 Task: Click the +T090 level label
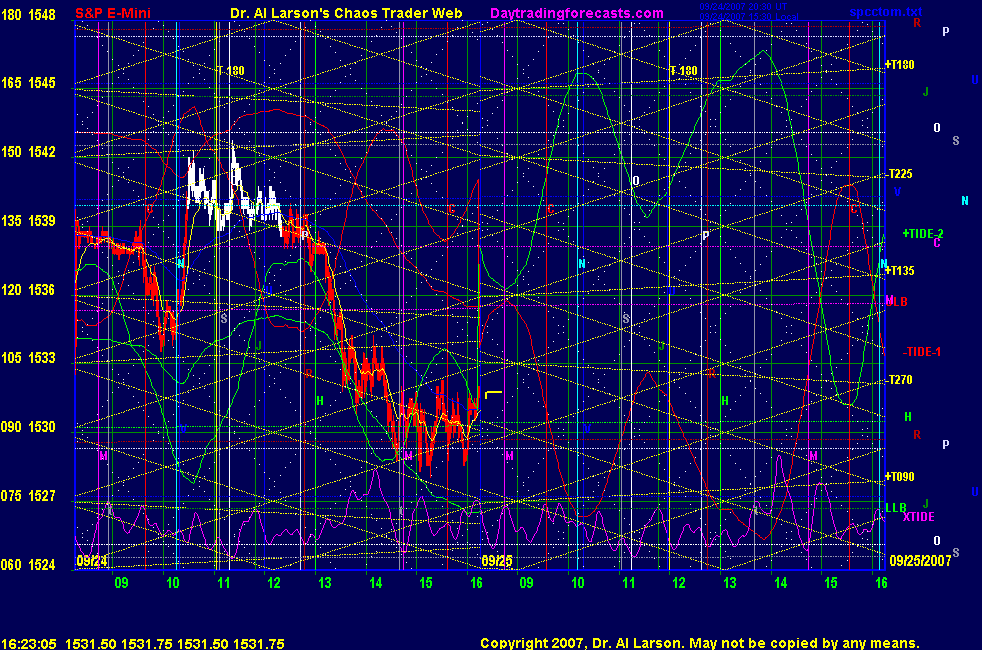[x=899, y=477]
